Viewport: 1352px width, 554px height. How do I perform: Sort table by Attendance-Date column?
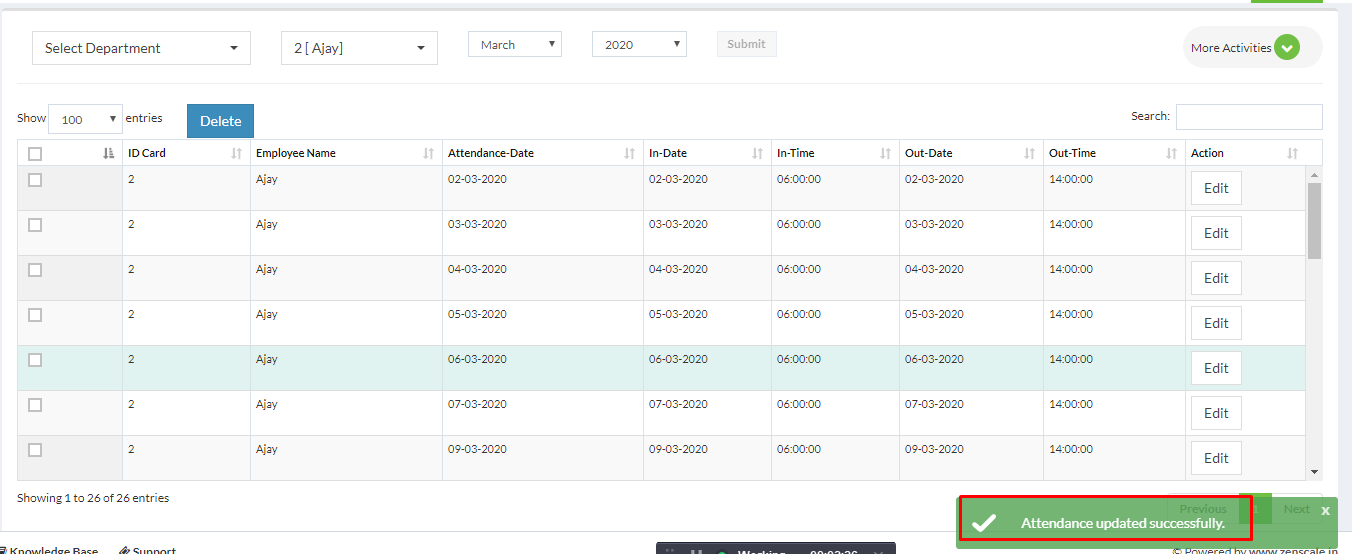pyautogui.click(x=543, y=153)
